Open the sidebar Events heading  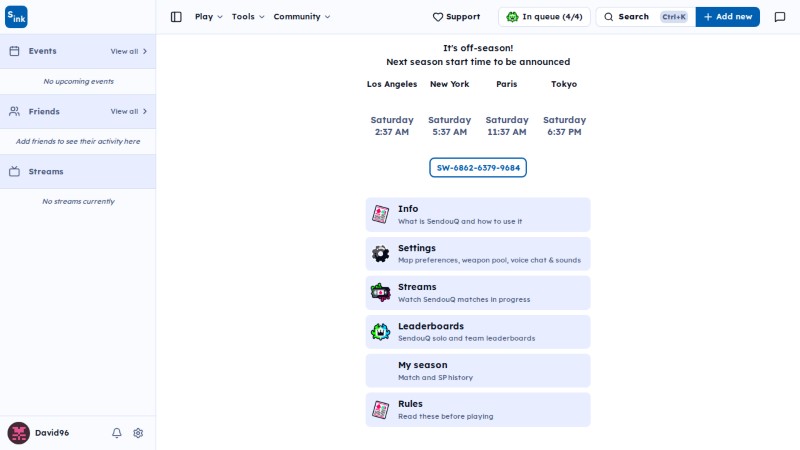point(42,51)
